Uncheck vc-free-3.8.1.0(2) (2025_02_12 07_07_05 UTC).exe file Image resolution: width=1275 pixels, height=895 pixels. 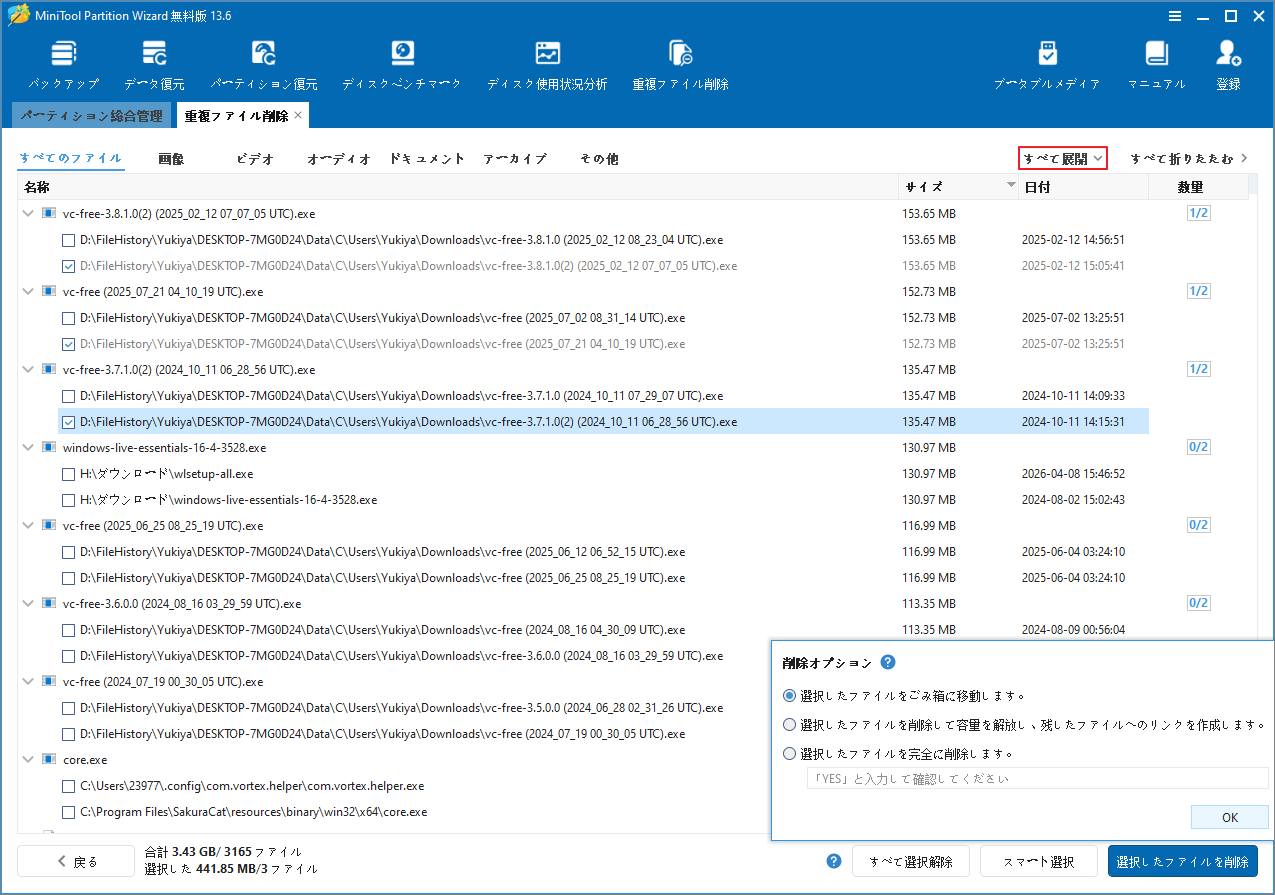point(68,265)
